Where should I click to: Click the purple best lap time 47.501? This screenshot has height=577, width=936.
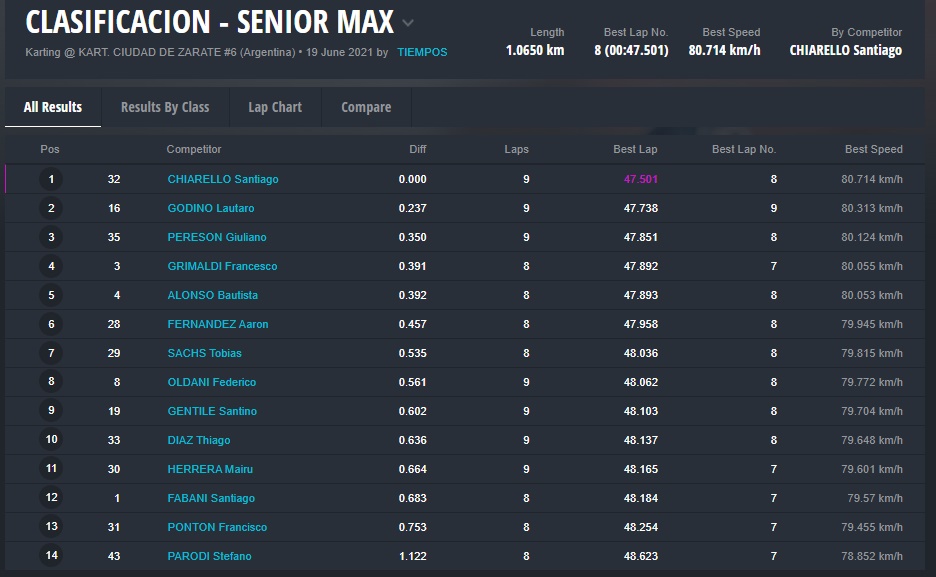[640, 180]
